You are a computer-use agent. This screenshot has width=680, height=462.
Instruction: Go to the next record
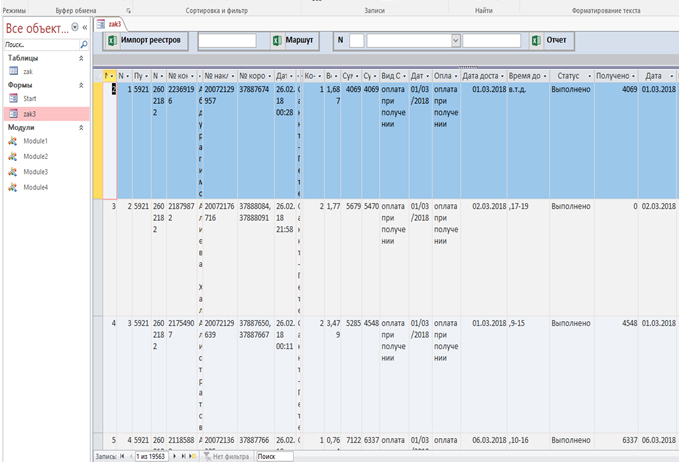click(174, 456)
